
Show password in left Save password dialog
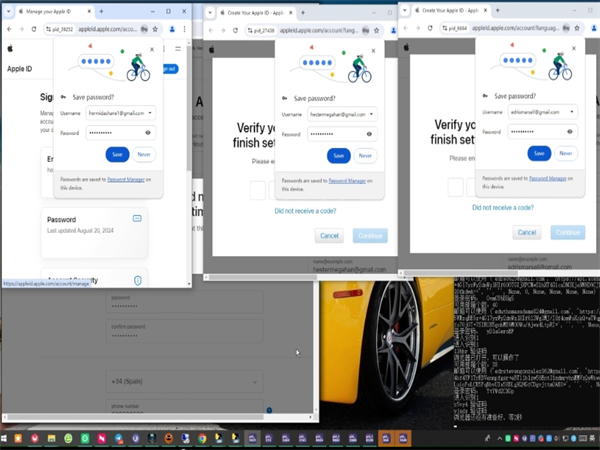[148, 132]
